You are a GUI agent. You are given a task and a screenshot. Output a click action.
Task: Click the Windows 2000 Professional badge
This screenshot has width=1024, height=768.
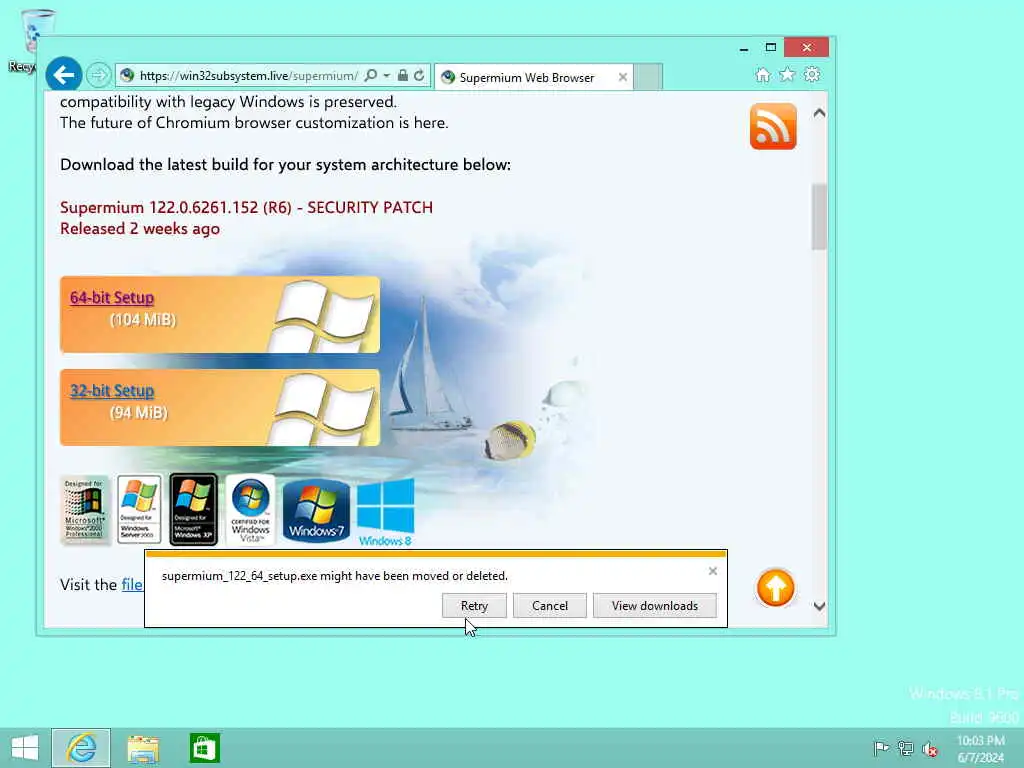click(x=85, y=509)
